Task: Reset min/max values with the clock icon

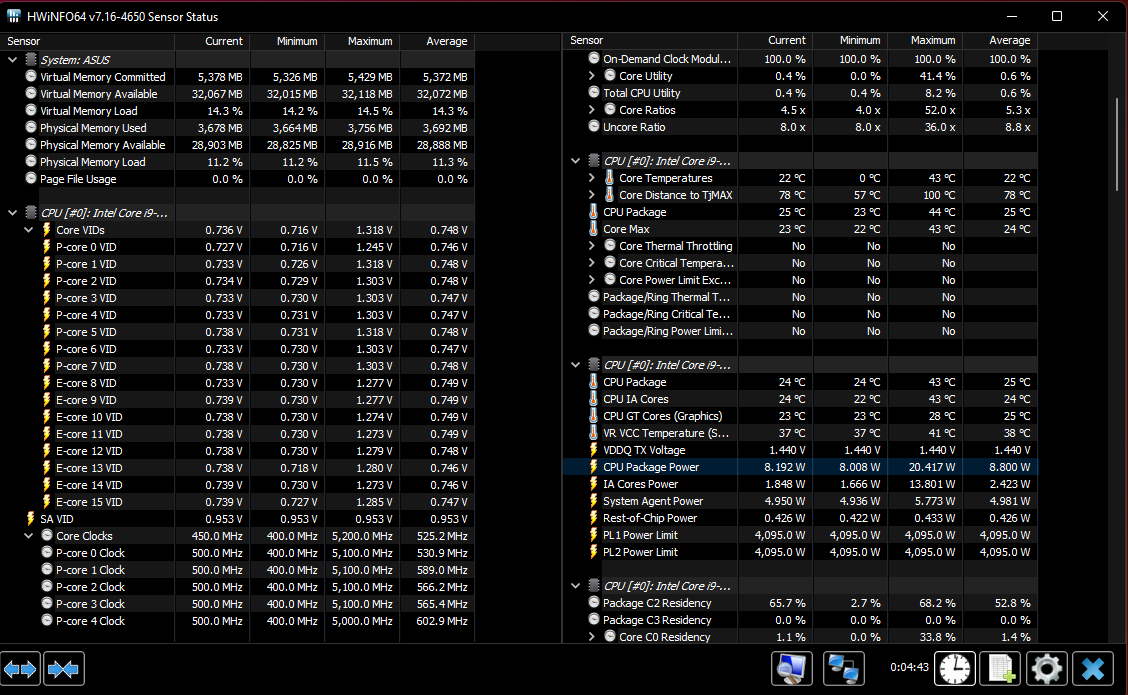Action: coord(955,669)
